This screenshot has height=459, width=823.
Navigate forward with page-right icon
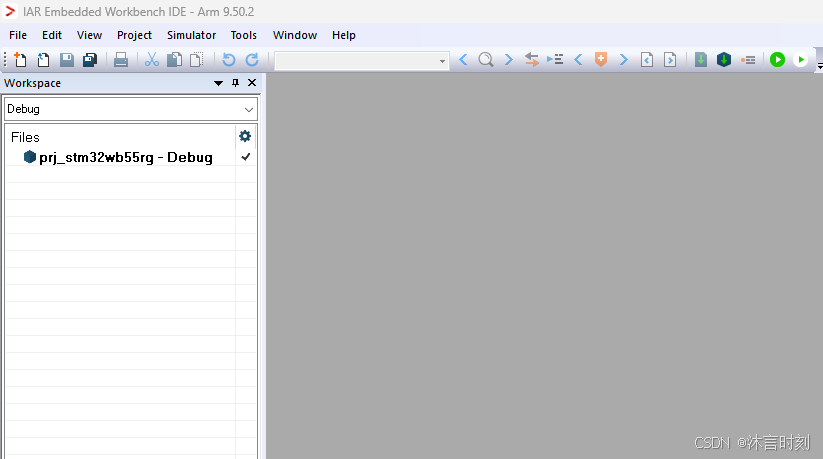tap(670, 60)
